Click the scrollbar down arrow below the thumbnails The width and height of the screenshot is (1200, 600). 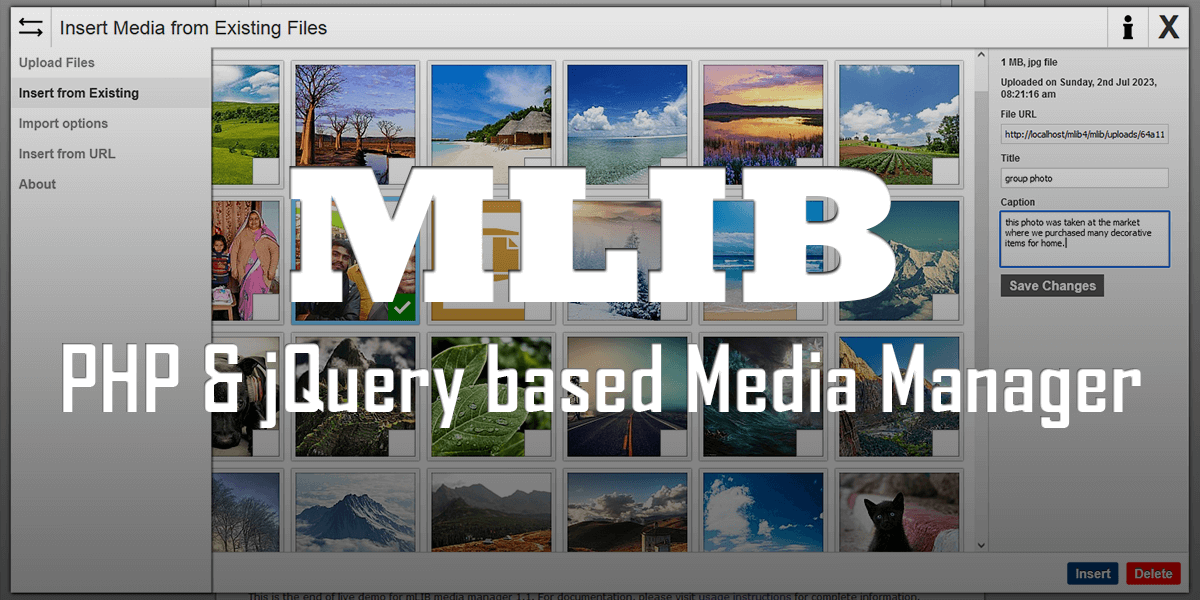tap(981, 545)
